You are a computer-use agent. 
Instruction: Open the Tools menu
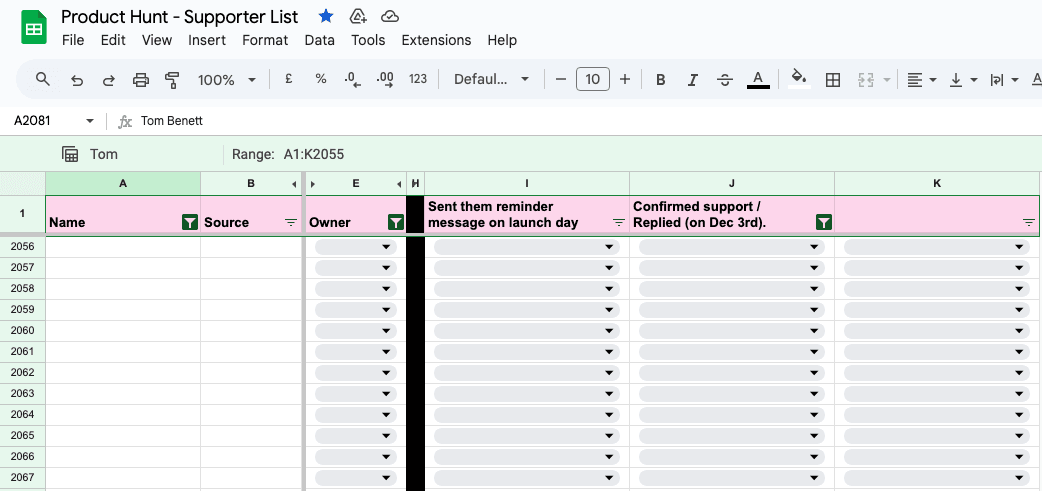tap(368, 40)
